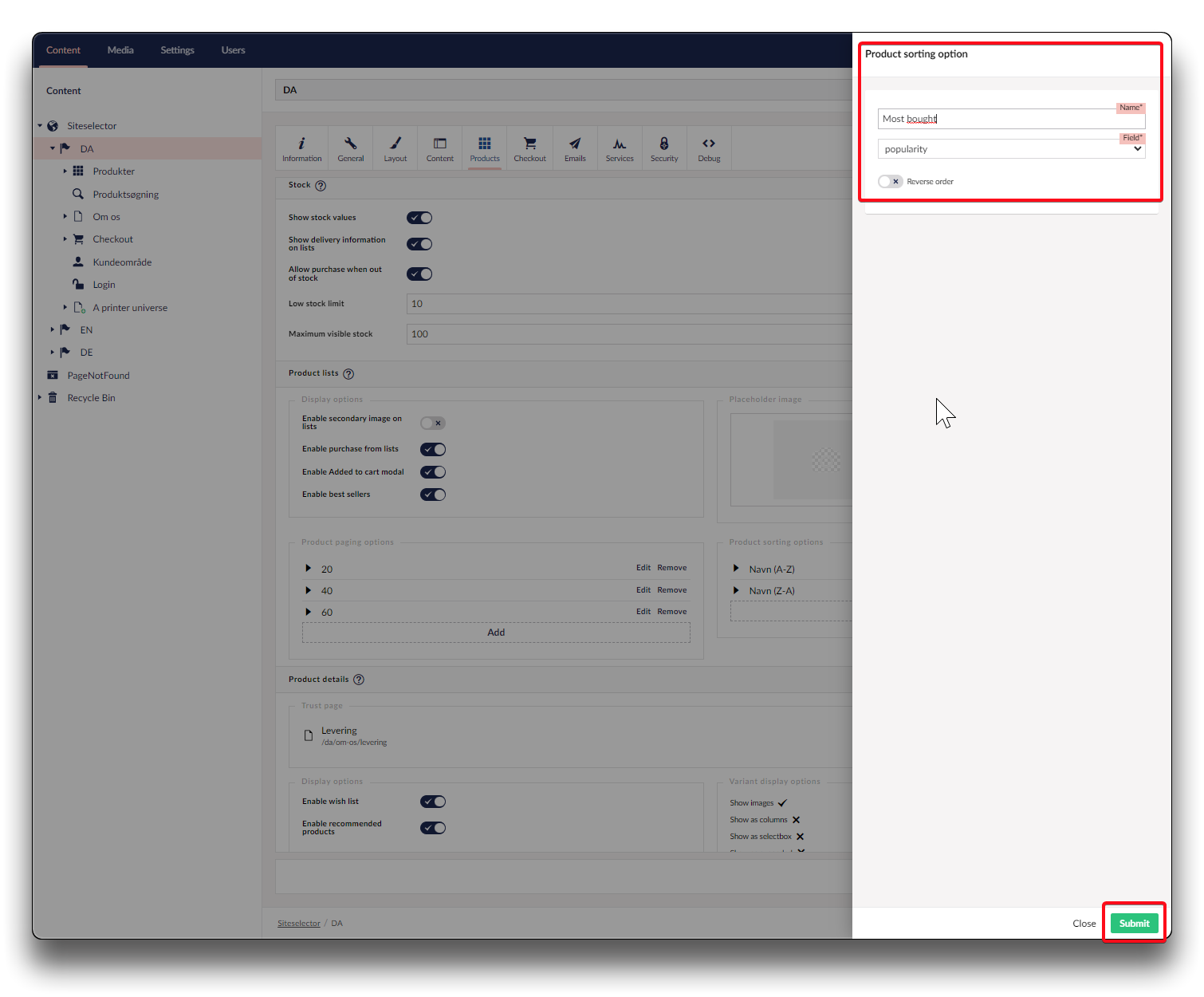
Task: Click the Name input field
Action: 1011,119
